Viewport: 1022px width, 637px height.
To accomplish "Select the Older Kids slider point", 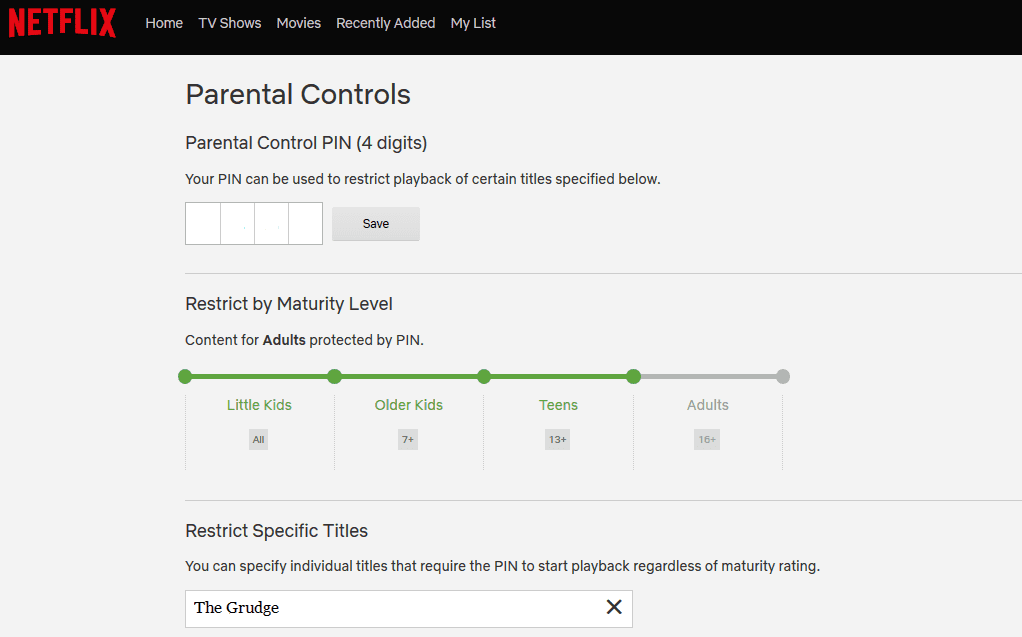I will pos(334,377).
